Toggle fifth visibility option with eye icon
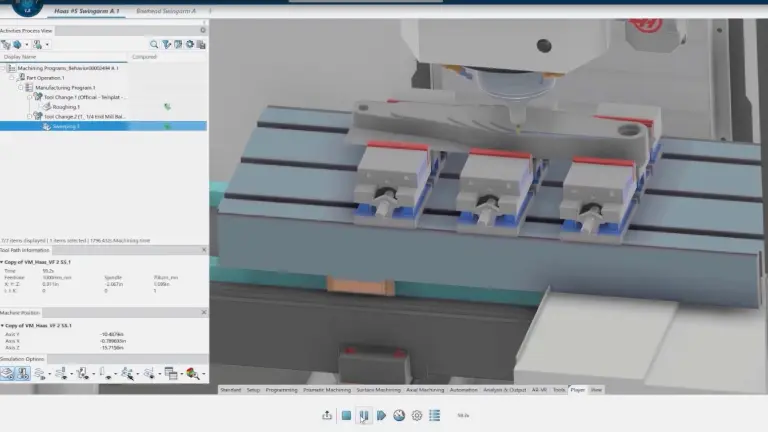768x432 pixels. tap(82, 374)
